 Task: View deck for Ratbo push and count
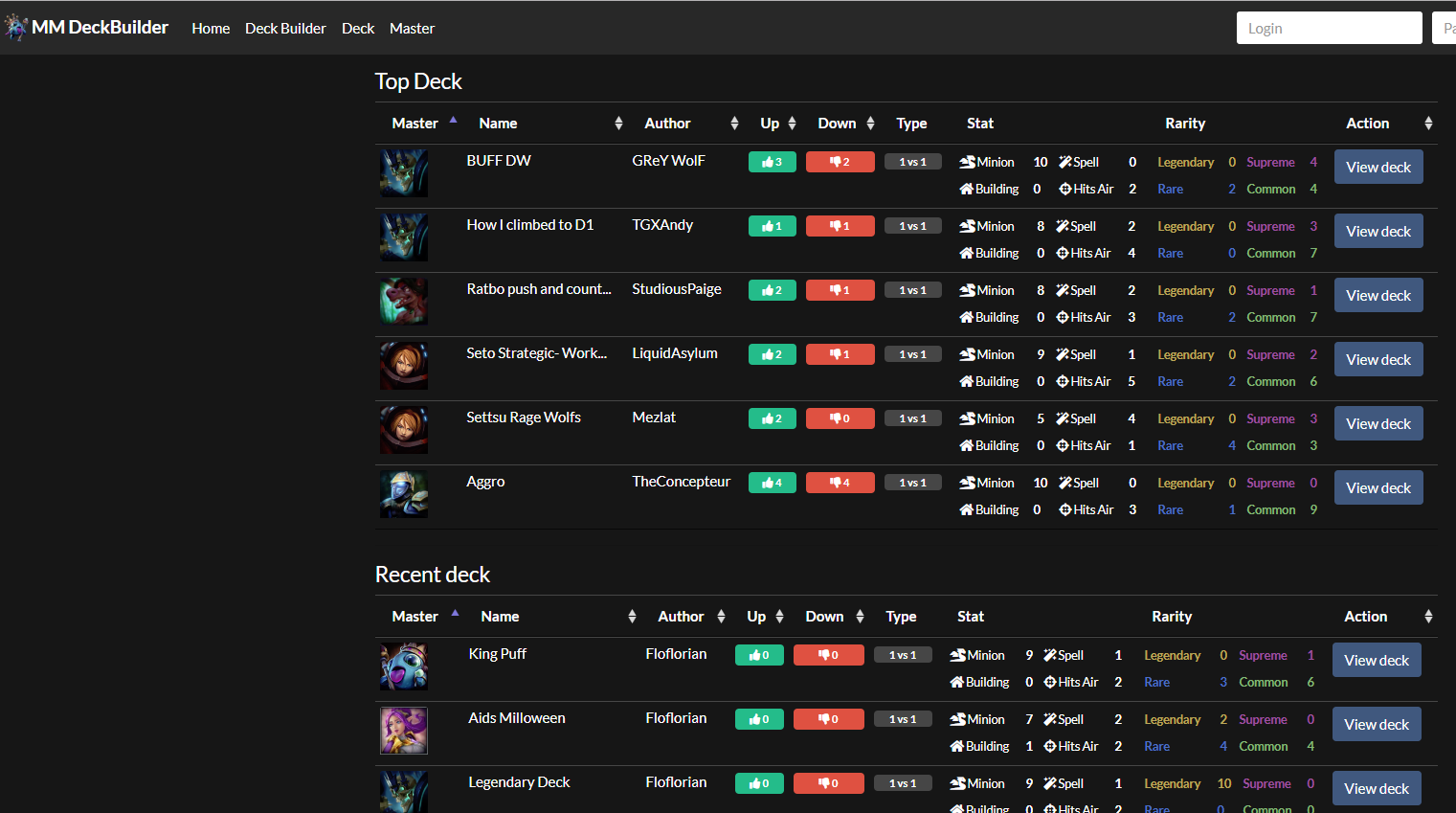tap(1378, 295)
